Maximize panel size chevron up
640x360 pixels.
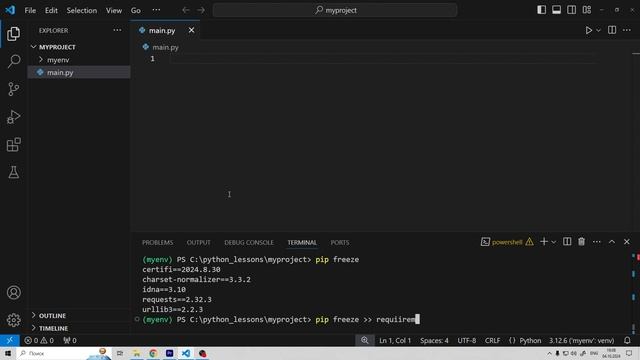click(612, 242)
